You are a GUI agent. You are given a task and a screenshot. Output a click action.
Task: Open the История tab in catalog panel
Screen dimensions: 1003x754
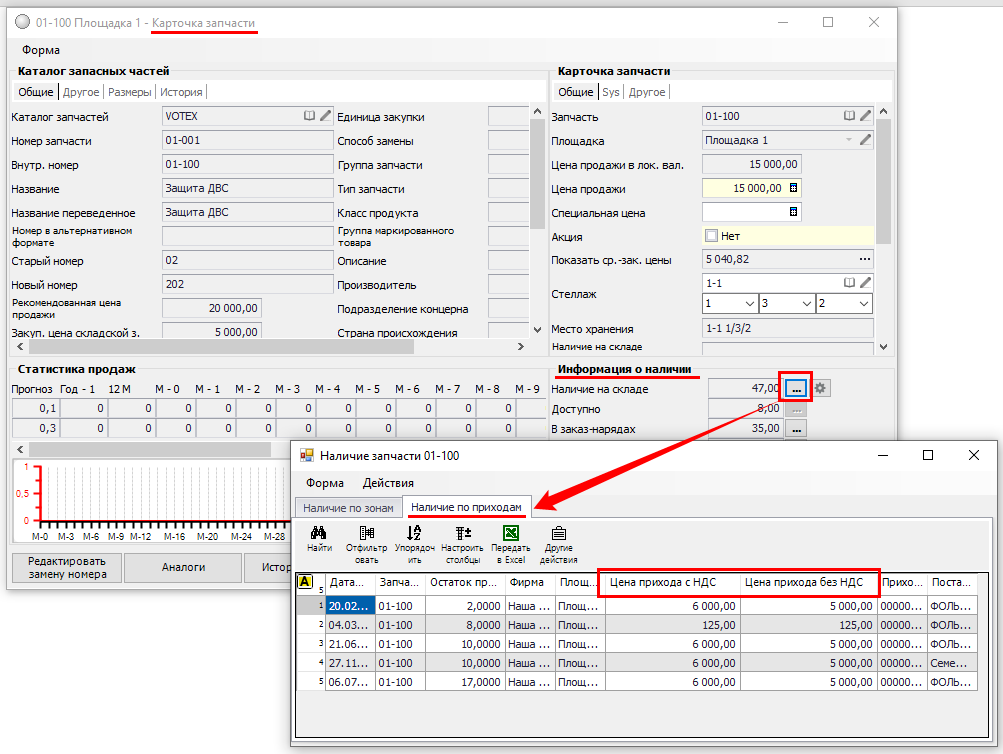pyautogui.click(x=181, y=92)
